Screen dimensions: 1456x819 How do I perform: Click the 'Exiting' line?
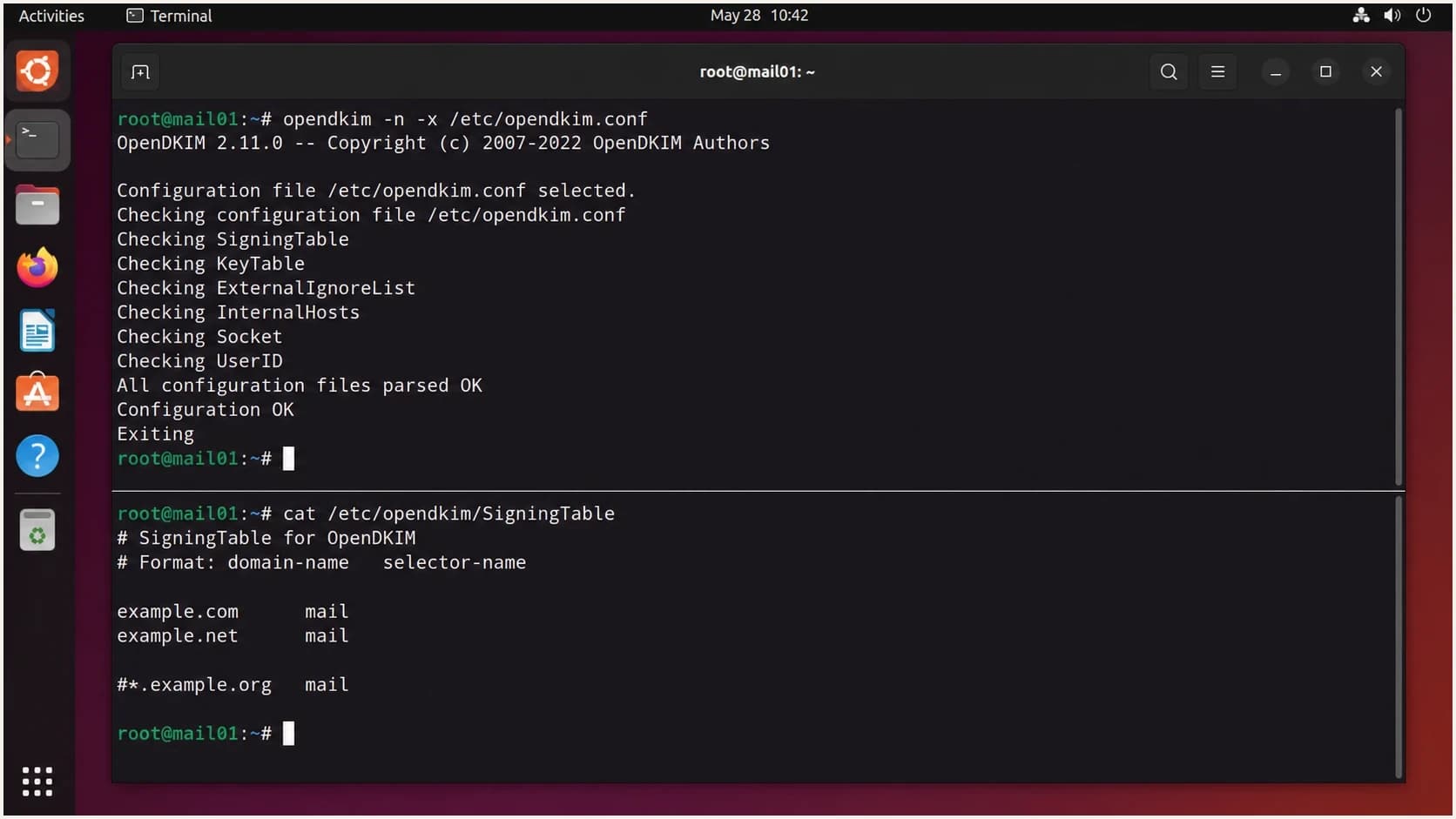coord(155,434)
